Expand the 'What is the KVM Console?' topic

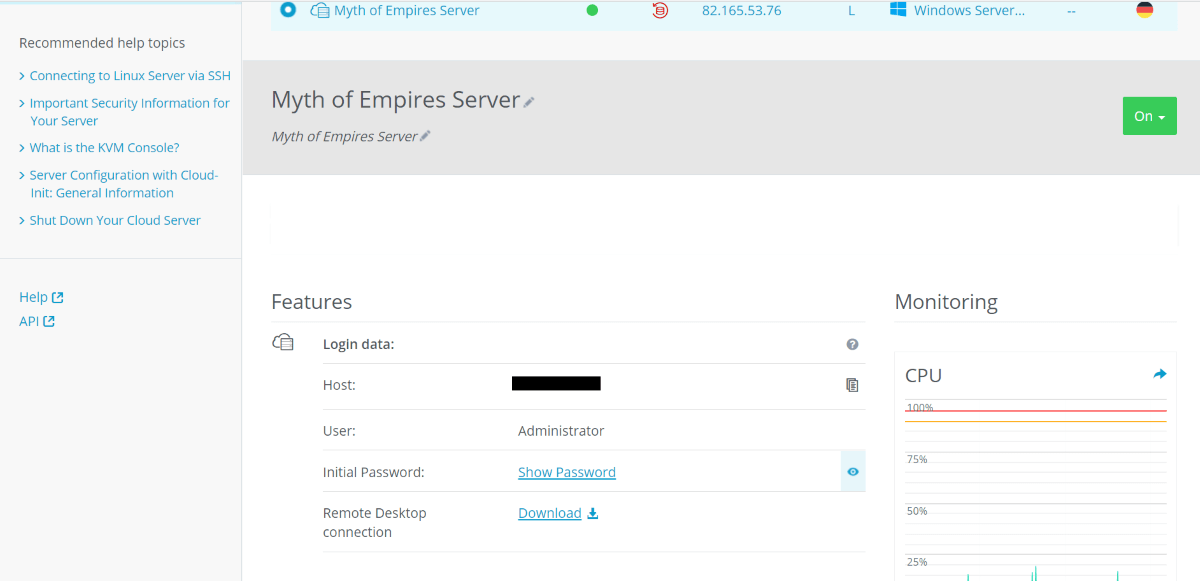104,148
